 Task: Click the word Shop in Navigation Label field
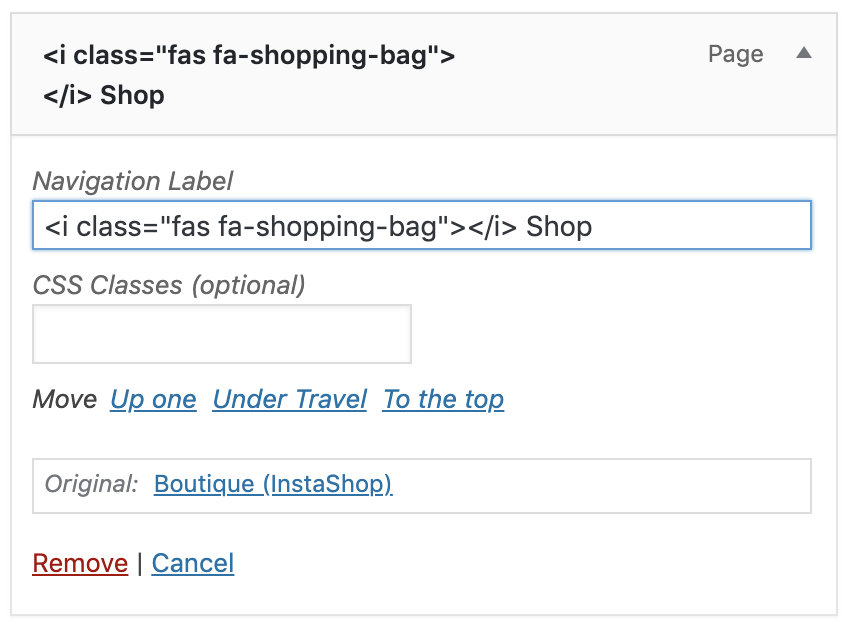click(x=559, y=227)
